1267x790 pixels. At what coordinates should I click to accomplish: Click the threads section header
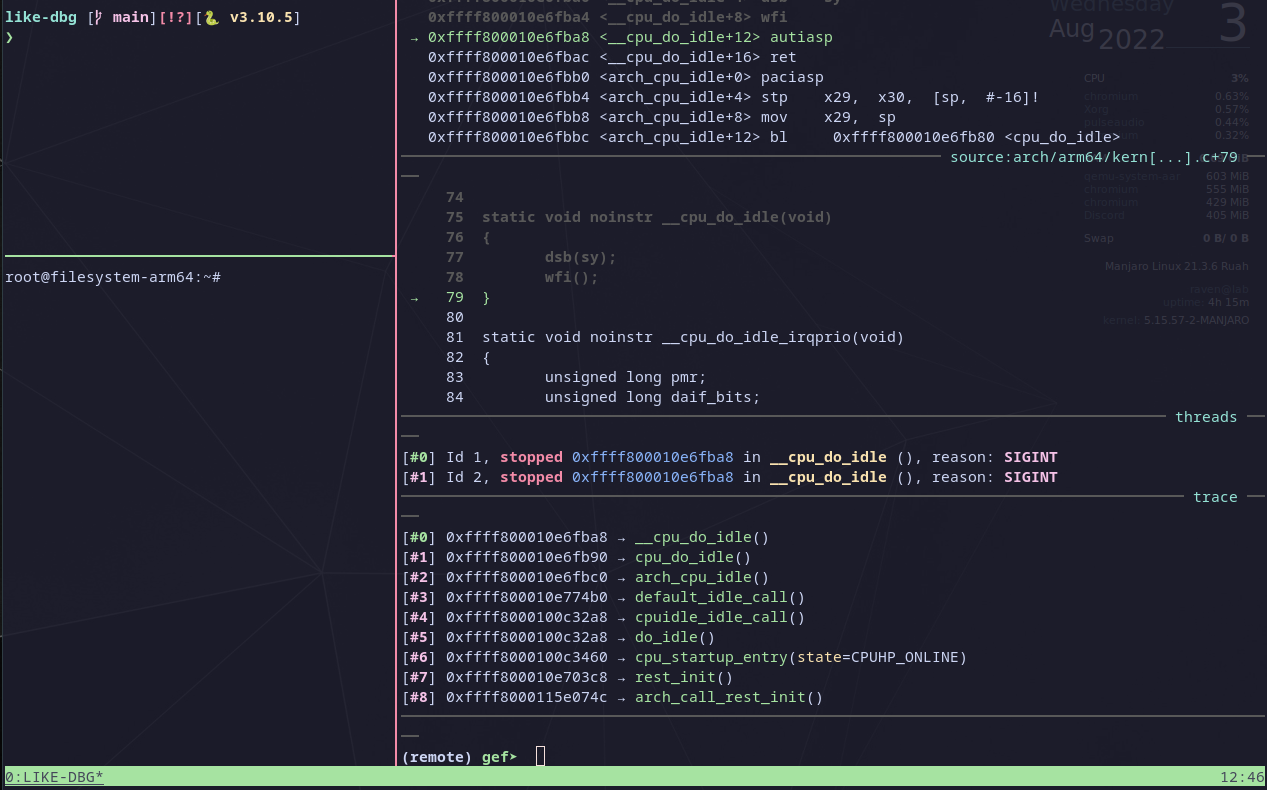tap(1206, 417)
